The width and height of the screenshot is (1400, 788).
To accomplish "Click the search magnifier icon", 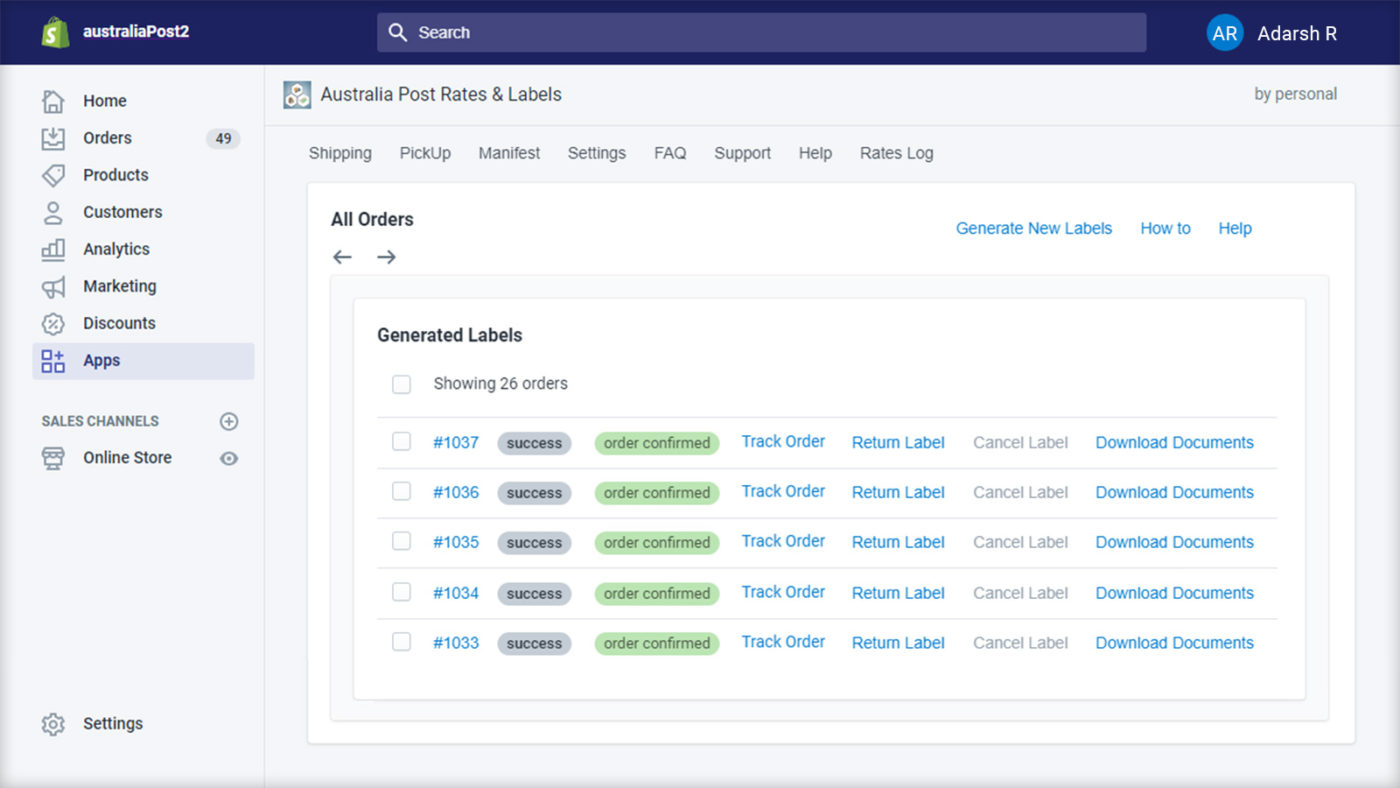I will click(397, 32).
